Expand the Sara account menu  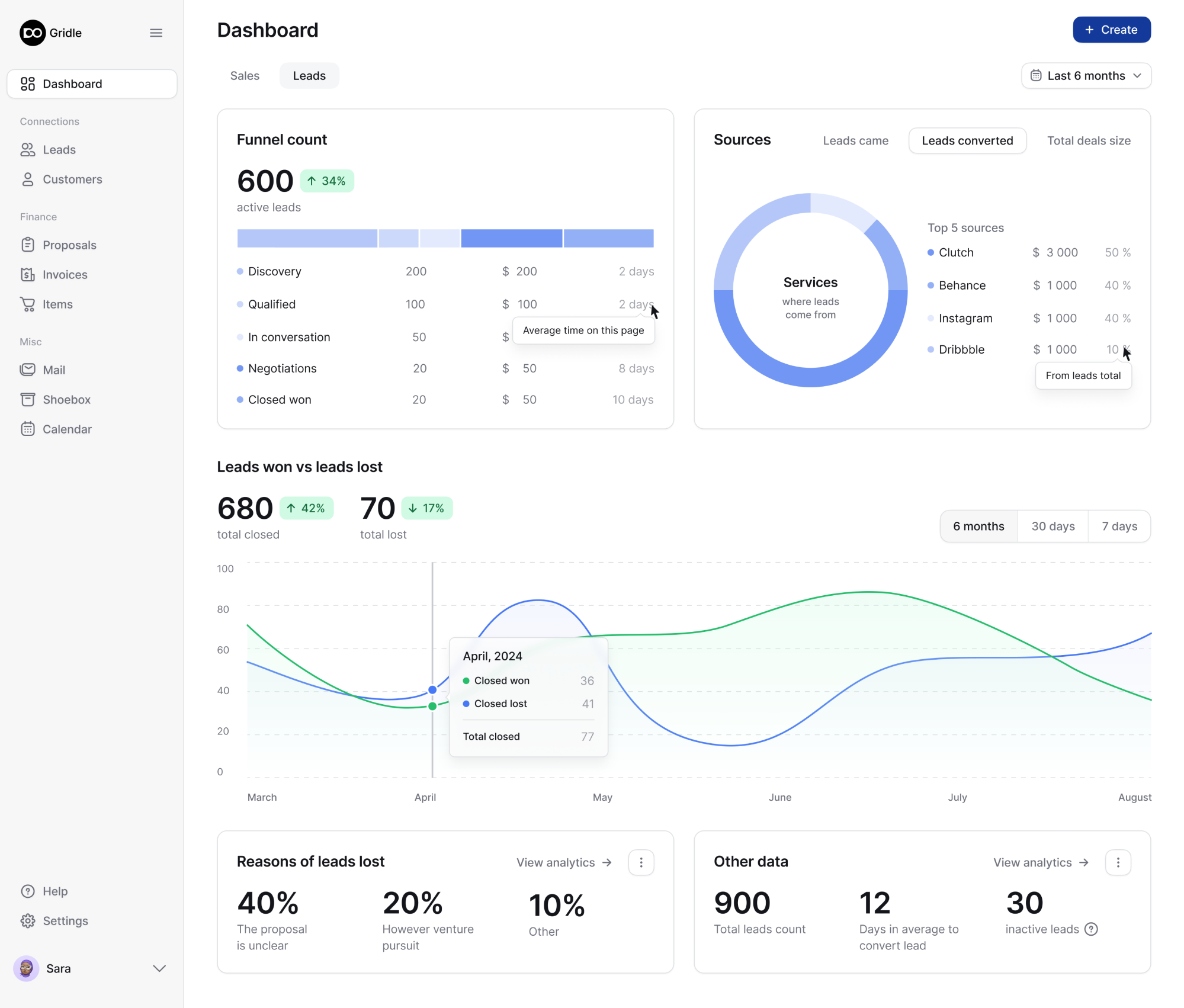tap(159, 968)
